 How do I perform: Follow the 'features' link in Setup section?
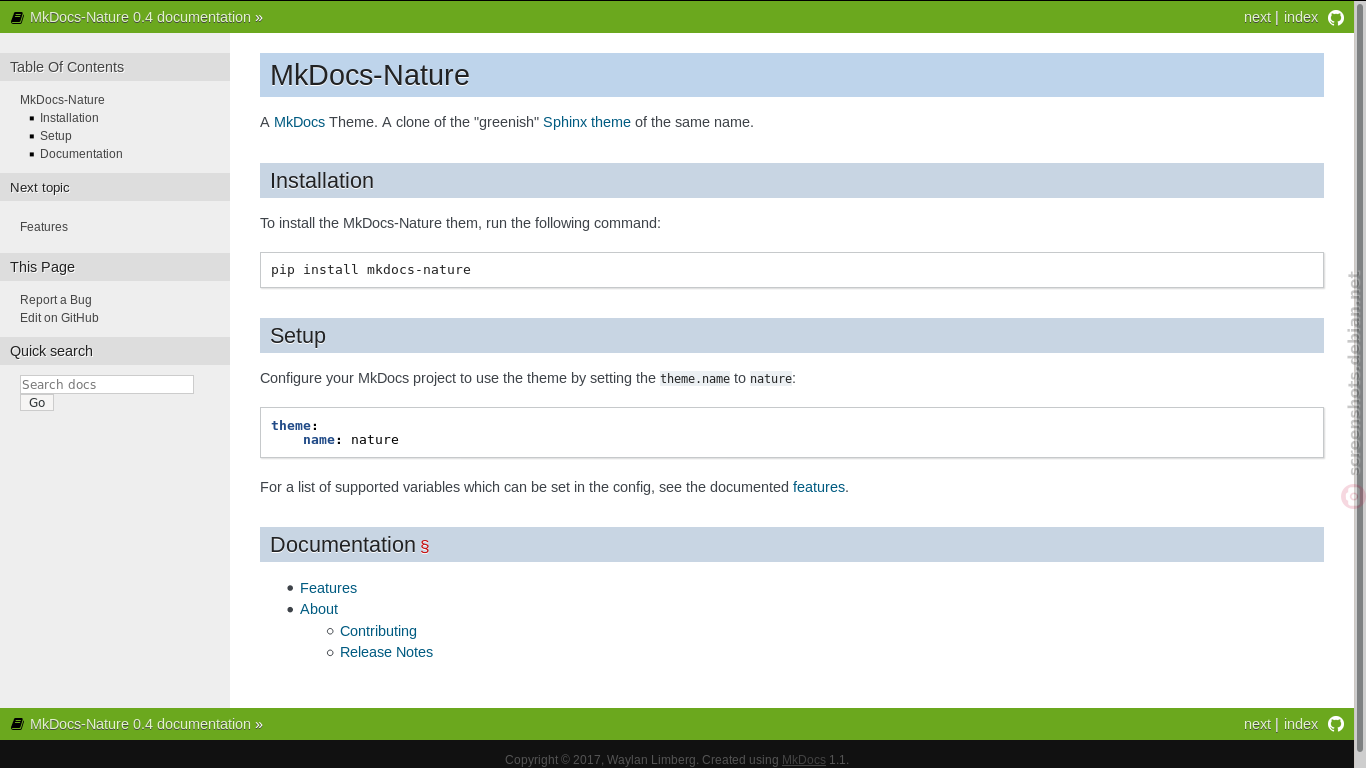coord(819,487)
